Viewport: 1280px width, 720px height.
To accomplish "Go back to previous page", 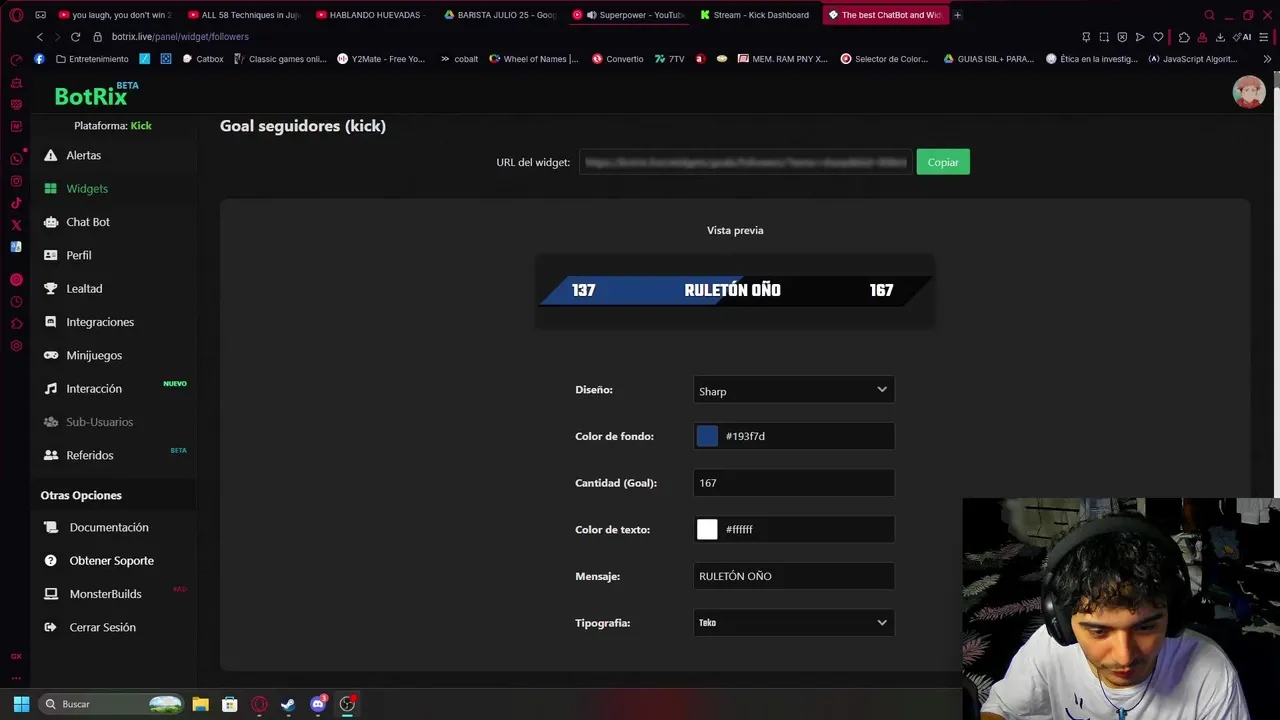I will click(x=40, y=37).
